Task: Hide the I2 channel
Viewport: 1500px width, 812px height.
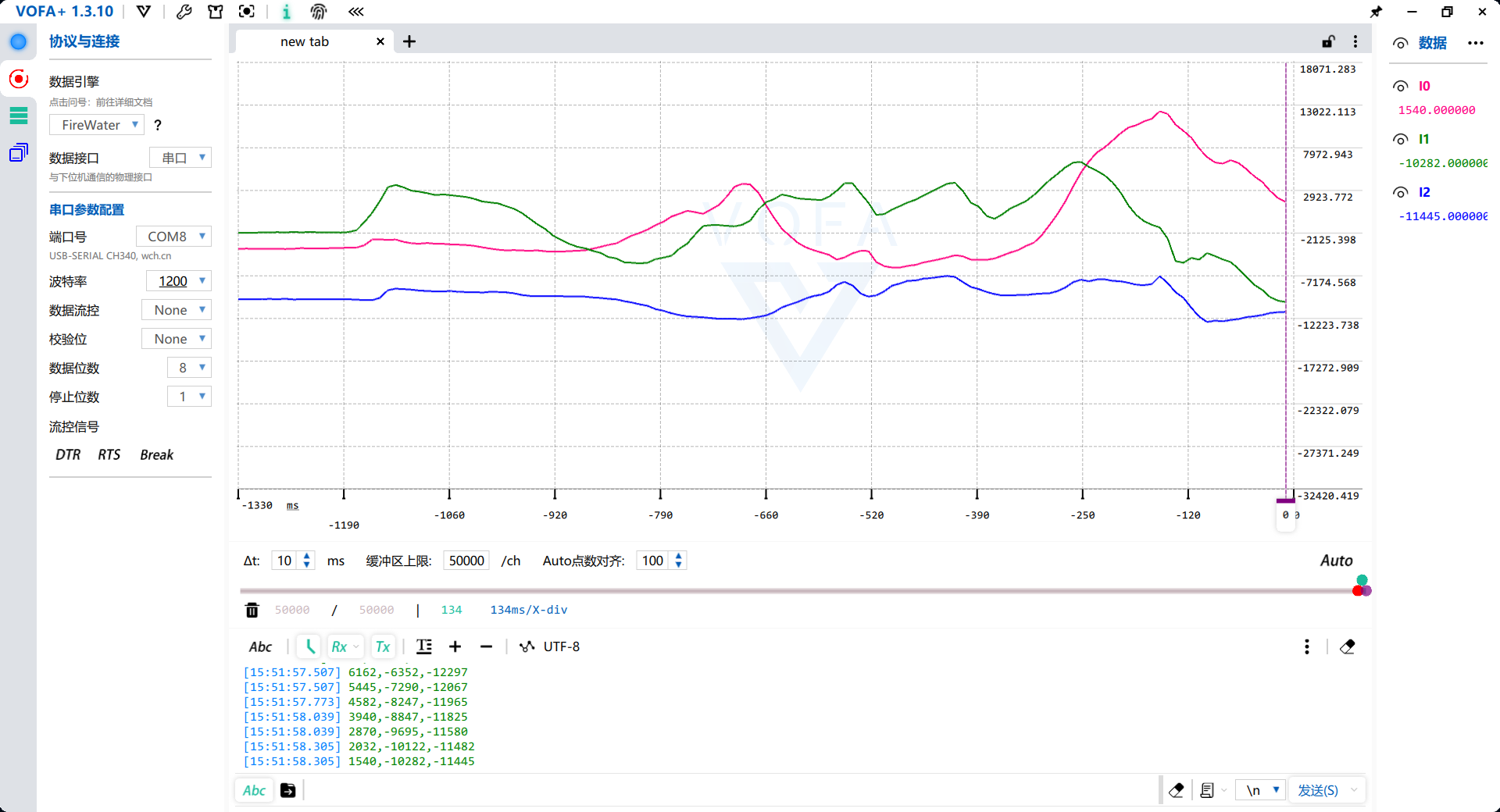Action: click(x=1401, y=192)
